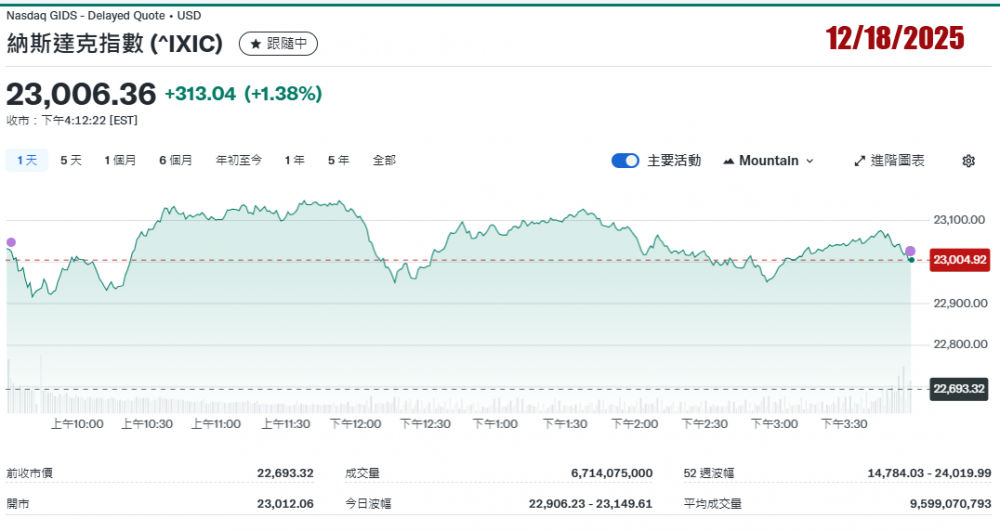Image resolution: width=1000 pixels, height=531 pixels.
Task: Click purple event marker at chart right edge
Action: coord(910,250)
